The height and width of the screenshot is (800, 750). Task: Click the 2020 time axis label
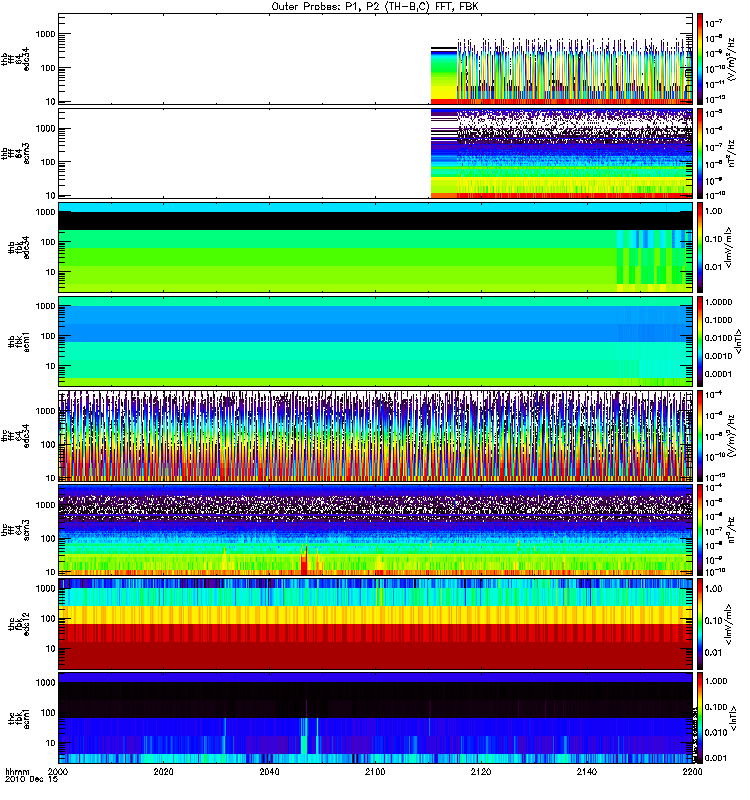pyautogui.click(x=163, y=771)
